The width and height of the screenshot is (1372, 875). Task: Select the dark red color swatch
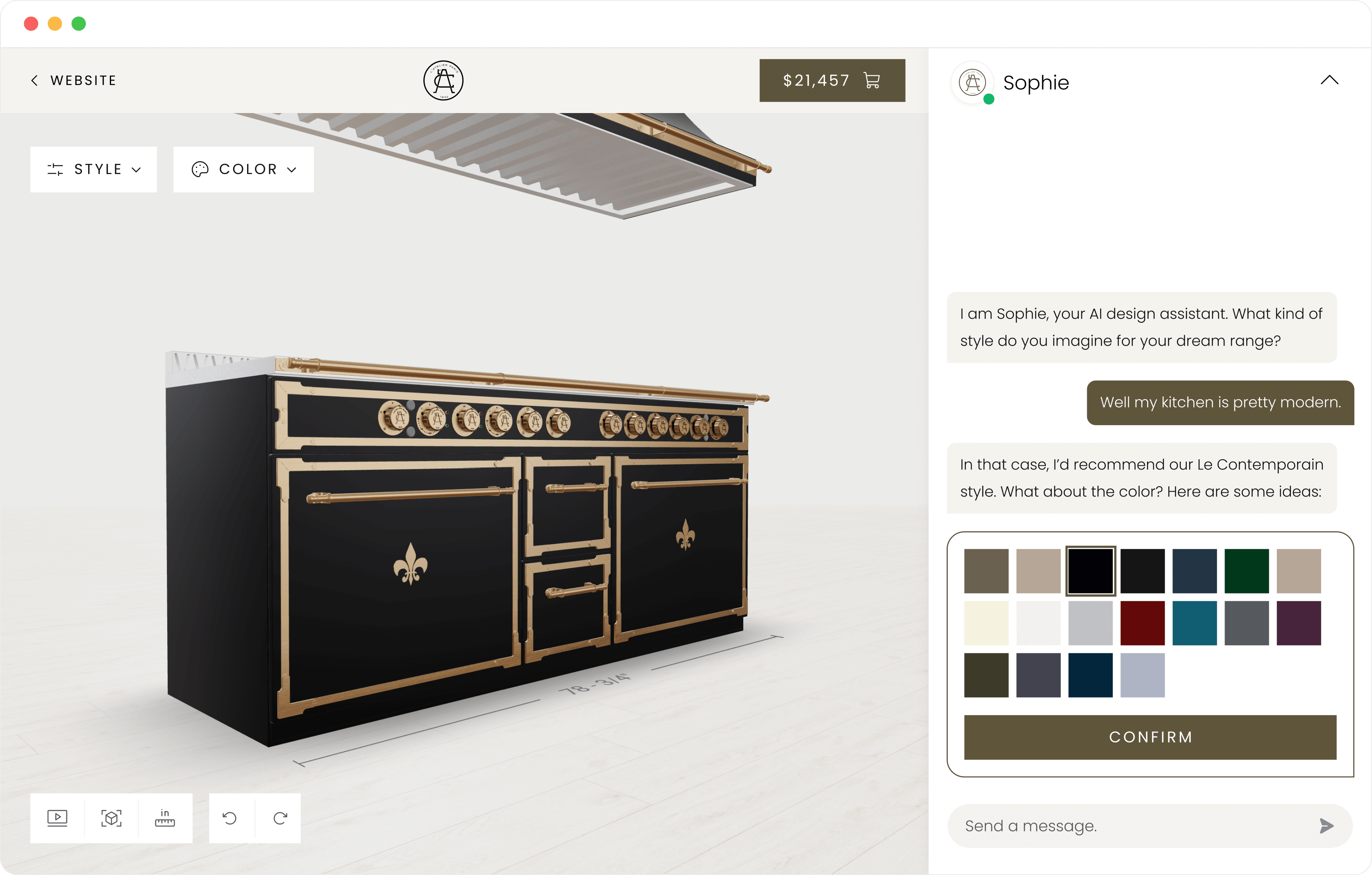pos(1143,623)
